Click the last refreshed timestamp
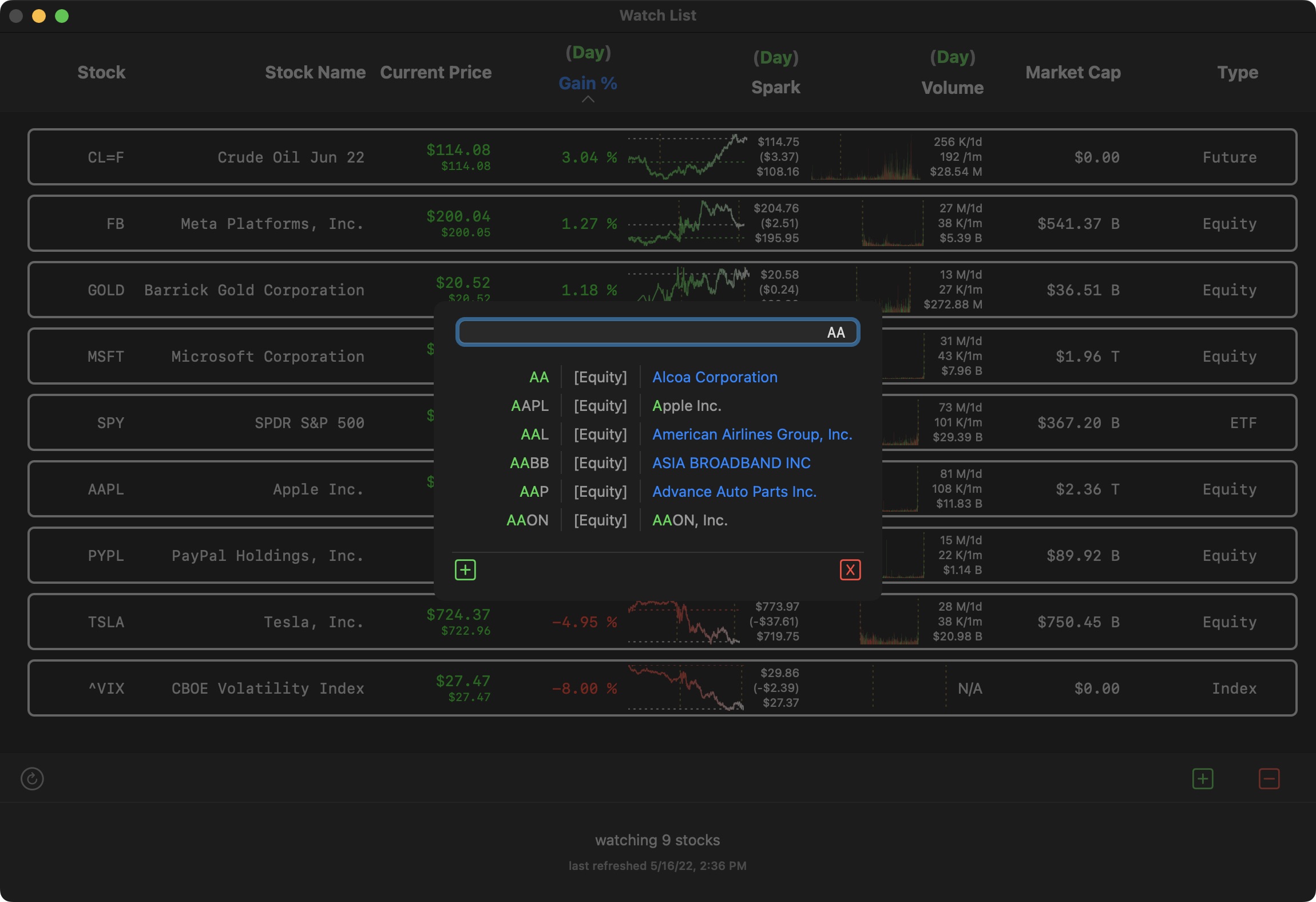Image resolution: width=1316 pixels, height=902 pixels. pyautogui.click(x=657, y=865)
